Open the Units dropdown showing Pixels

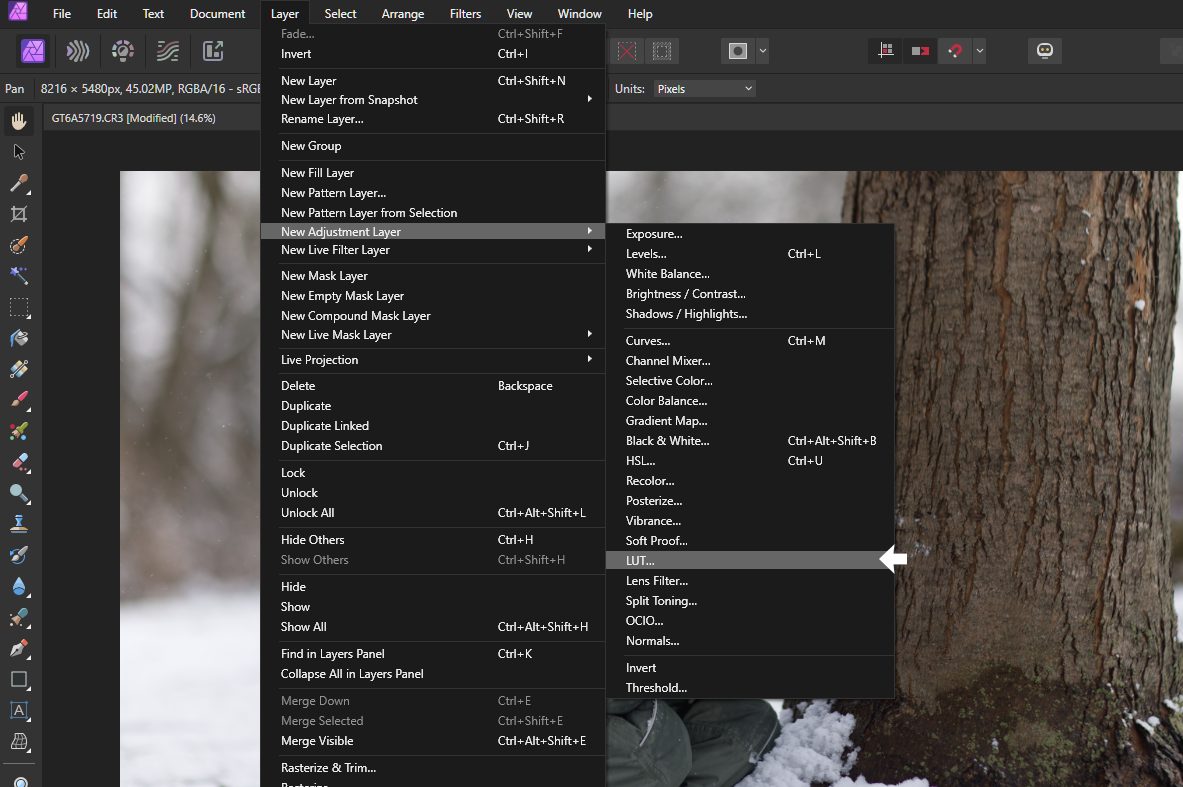coord(705,88)
